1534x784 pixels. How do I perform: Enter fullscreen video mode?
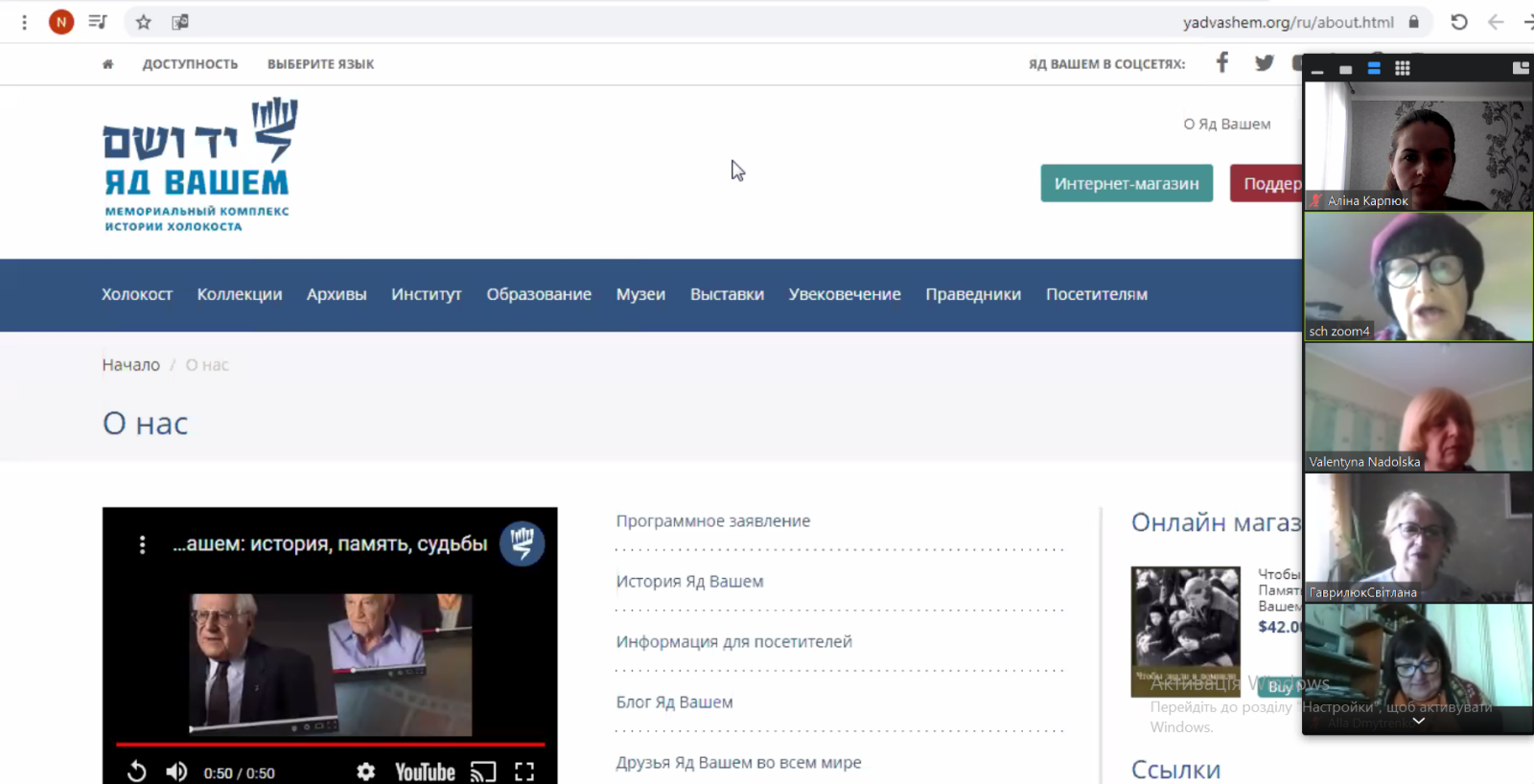pos(524,772)
